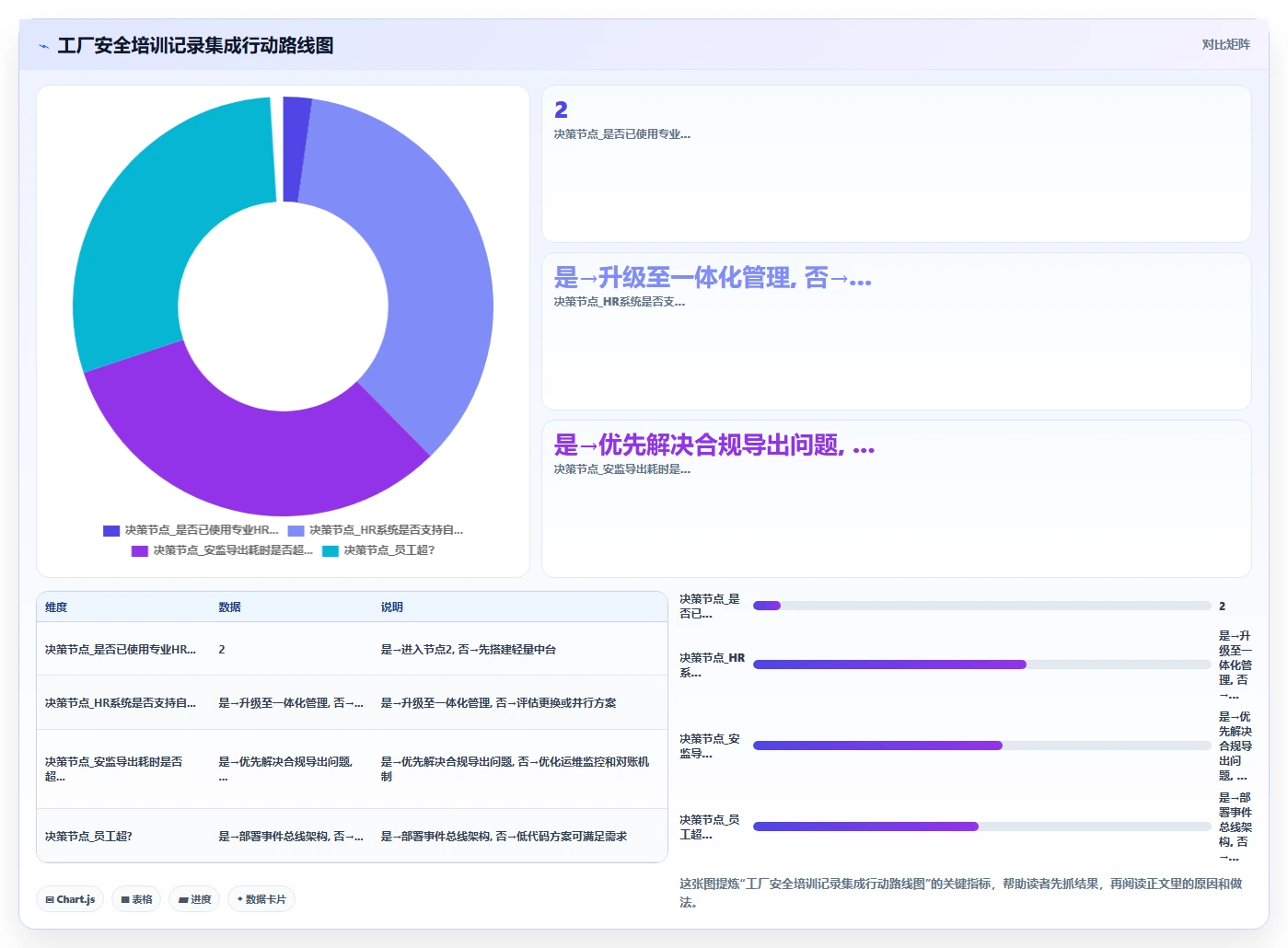Open the card 是→优先解决合规导出问题, ...
1288x948 pixels.
point(896,499)
